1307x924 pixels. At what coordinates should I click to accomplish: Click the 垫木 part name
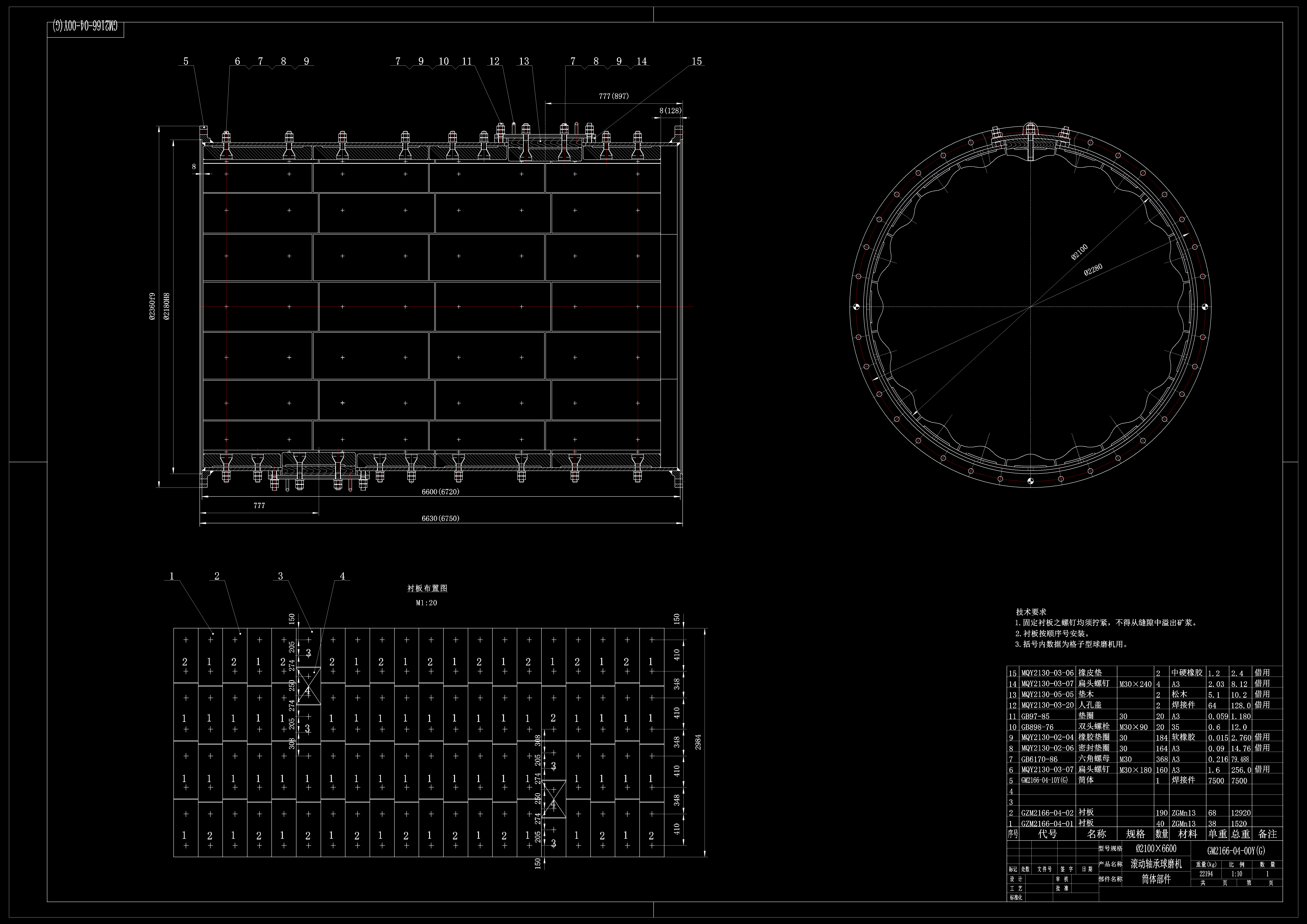coord(1086,694)
